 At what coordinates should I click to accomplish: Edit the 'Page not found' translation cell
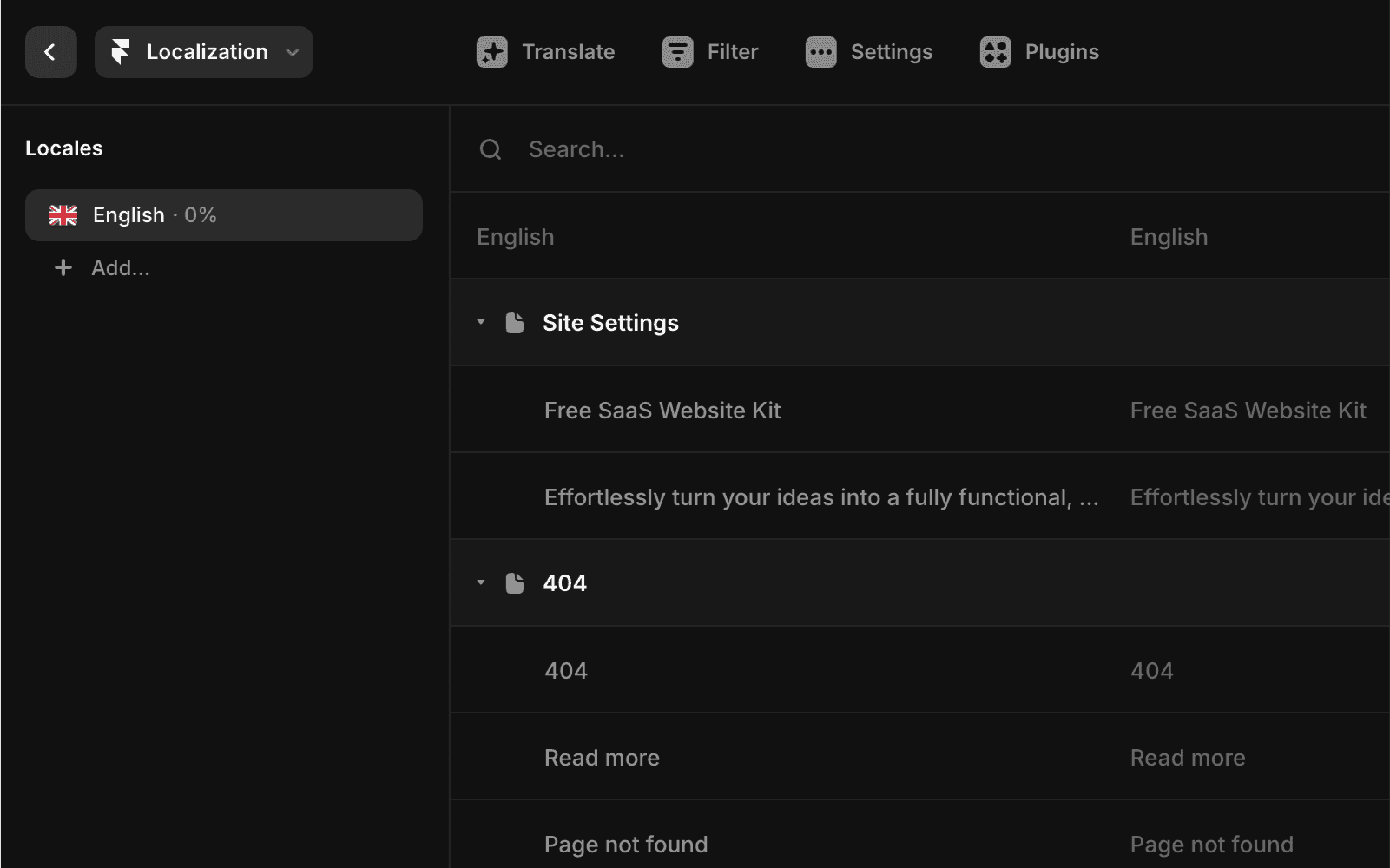pyautogui.click(x=1212, y=845)
